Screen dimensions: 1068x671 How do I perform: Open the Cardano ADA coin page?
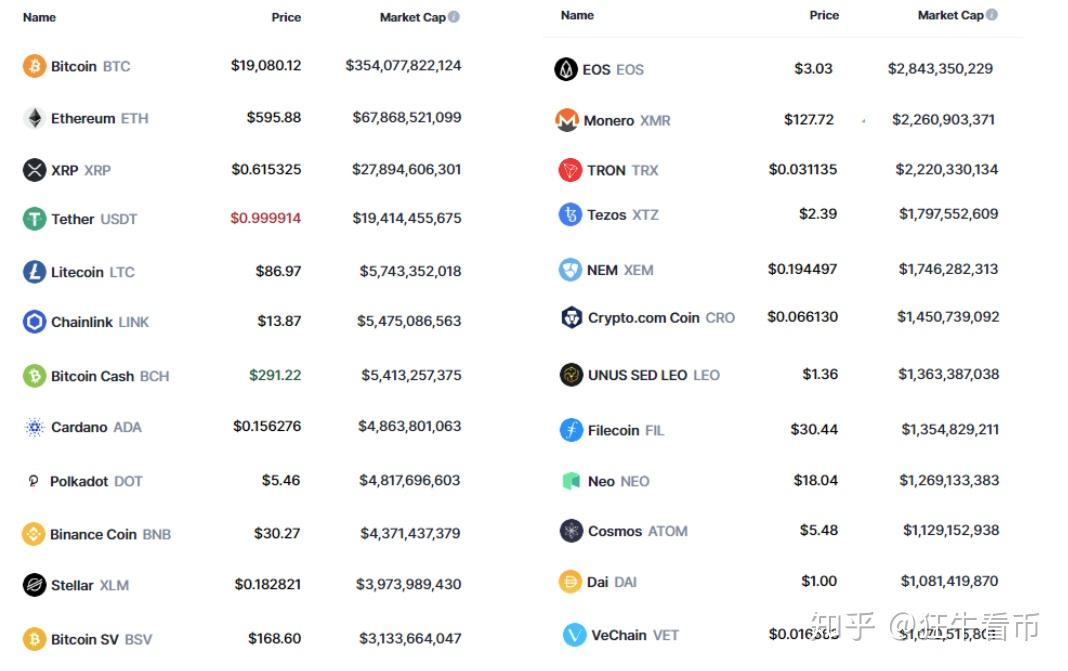[89, 427]
